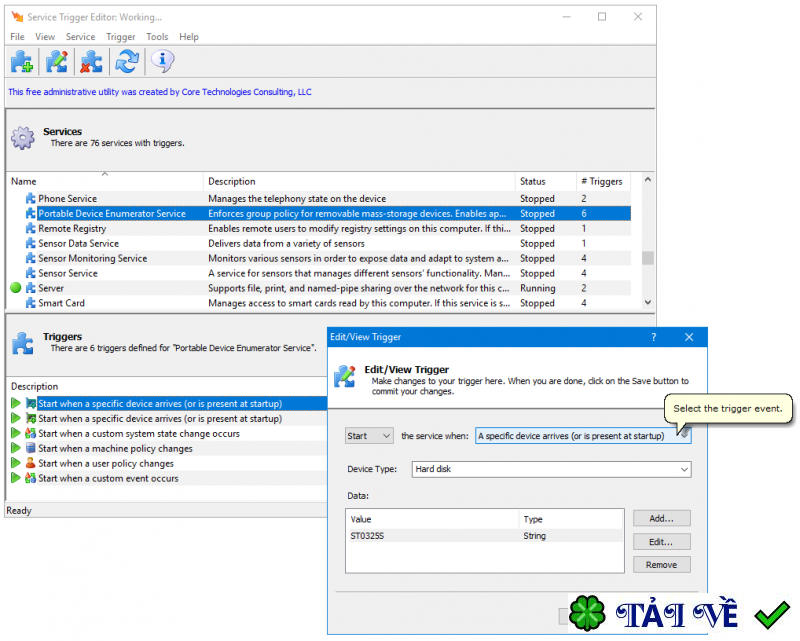Open the Trigger menu
This screenshot has width=800, height=641.
(x=120, y=37)
